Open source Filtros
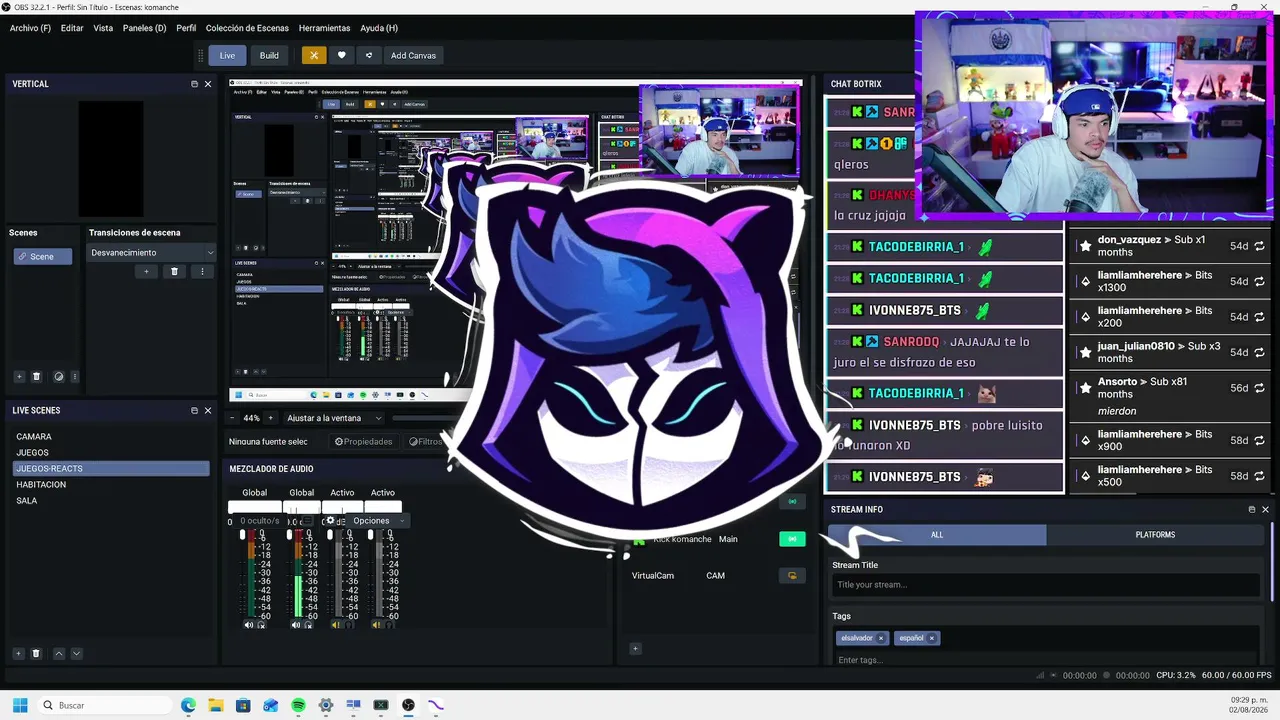Image resolution: width=1280 pixels, height=720 pixels. click(x=425, y=441)
